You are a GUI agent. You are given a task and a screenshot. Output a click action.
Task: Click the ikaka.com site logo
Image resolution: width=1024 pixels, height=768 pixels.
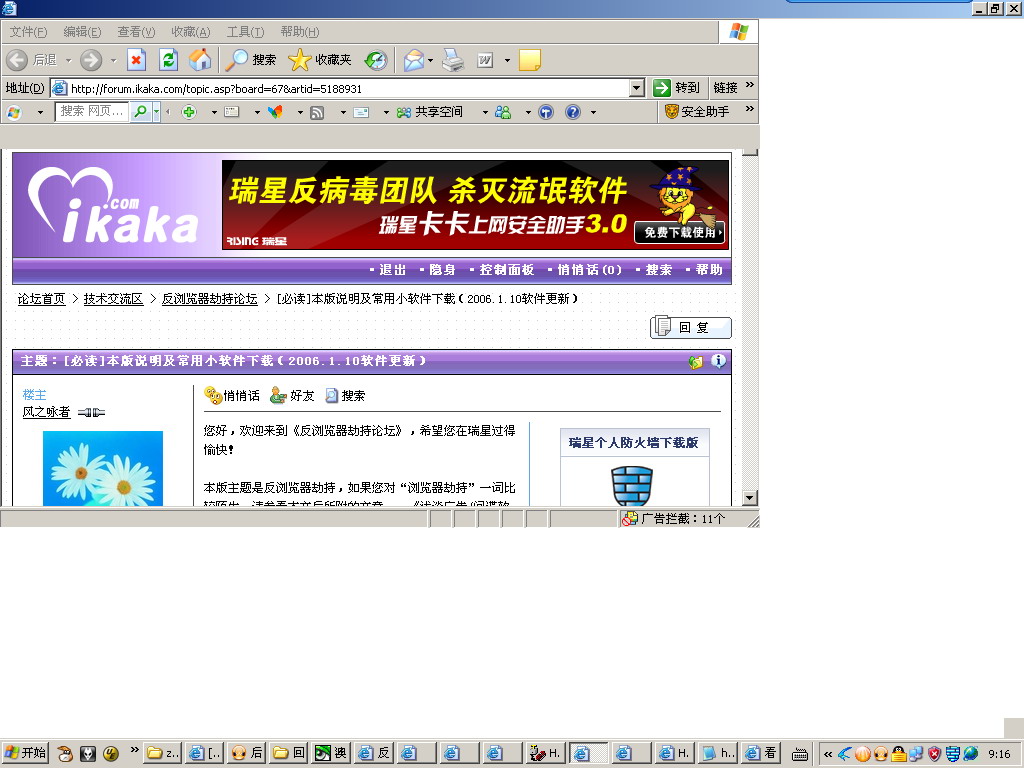pos(114,205)
